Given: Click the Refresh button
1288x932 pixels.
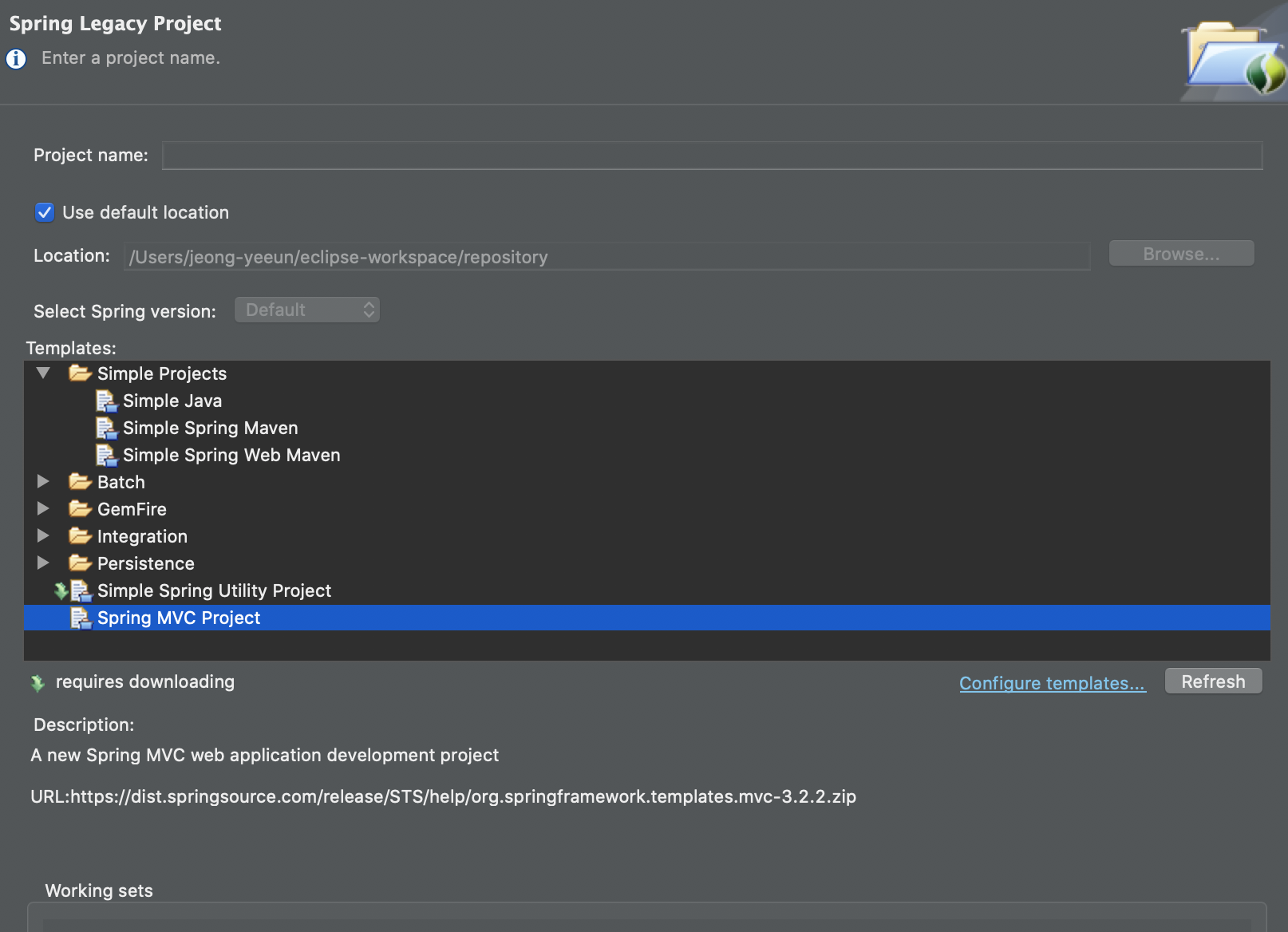Looking at the screenshot, I should (1213, 681).
